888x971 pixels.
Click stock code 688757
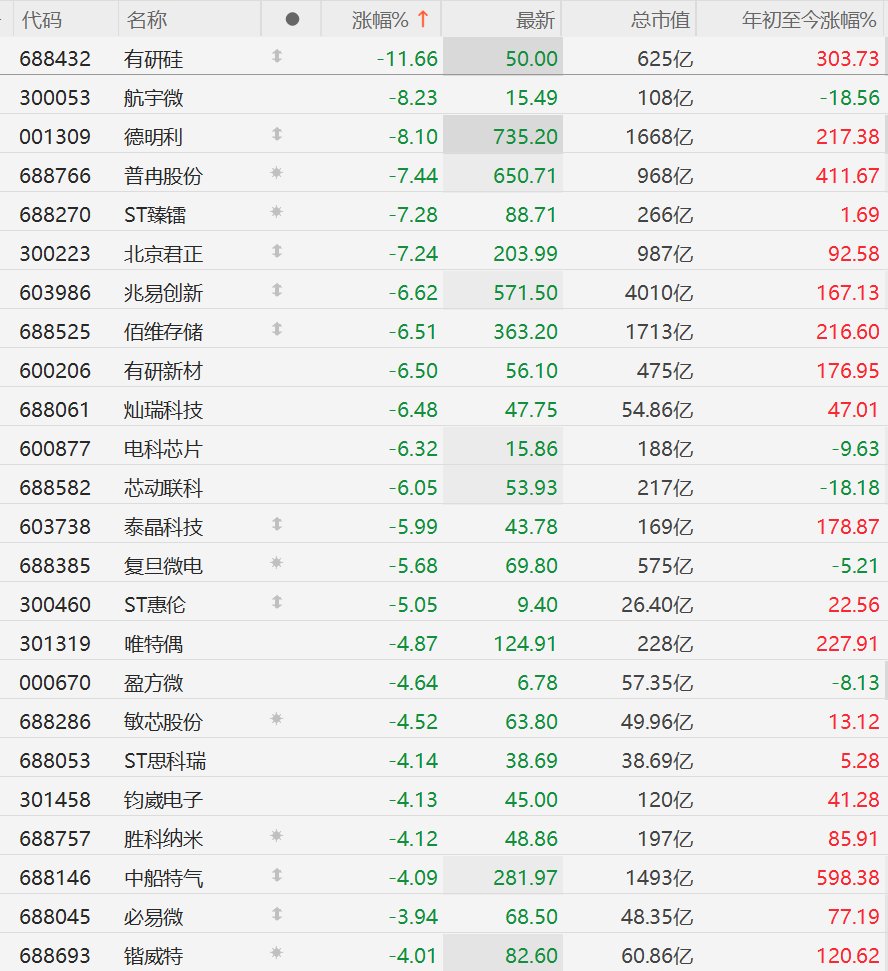coord(55,839)
